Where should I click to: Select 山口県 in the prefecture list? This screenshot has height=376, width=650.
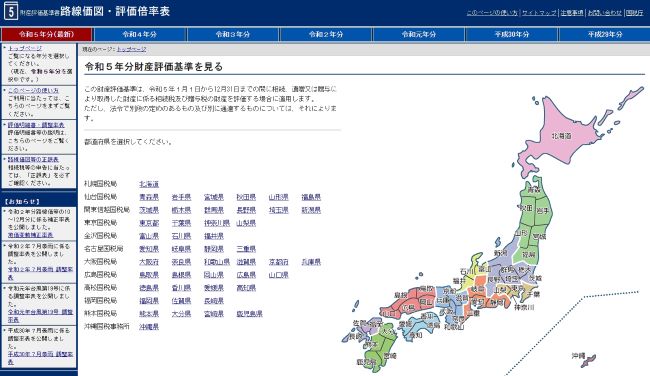(x=279, y=275)
